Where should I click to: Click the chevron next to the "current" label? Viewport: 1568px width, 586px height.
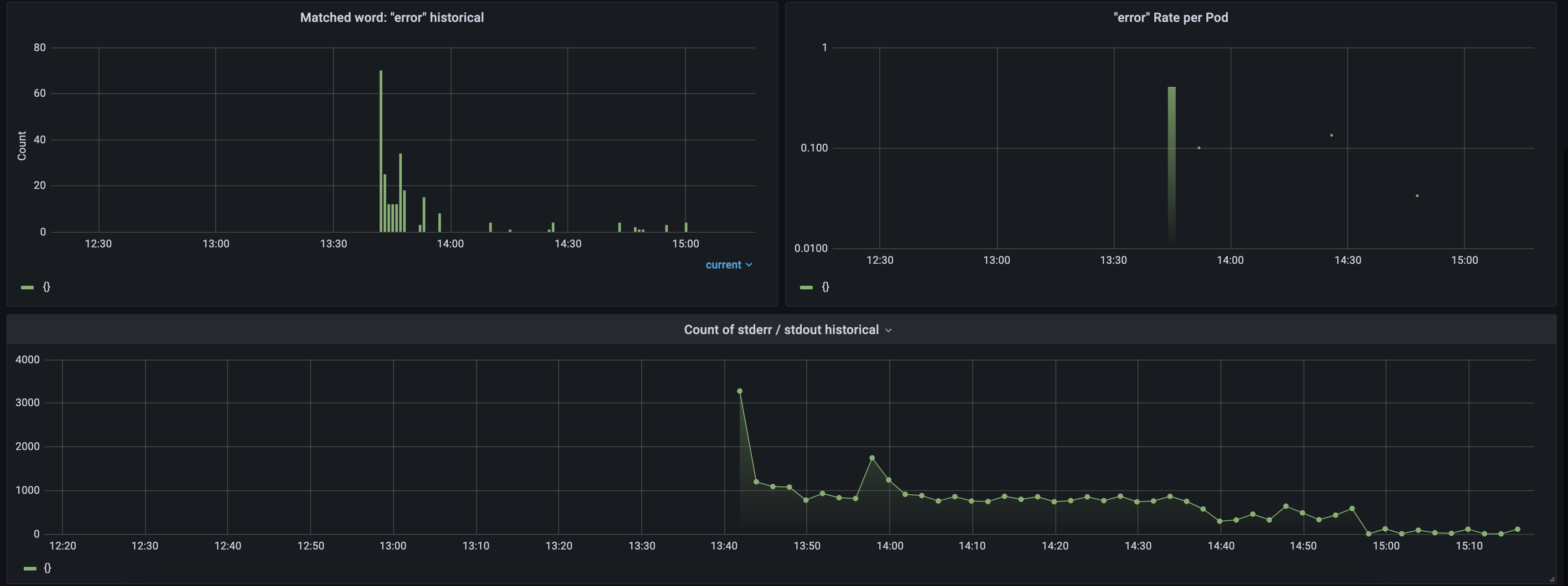point(749,265)
